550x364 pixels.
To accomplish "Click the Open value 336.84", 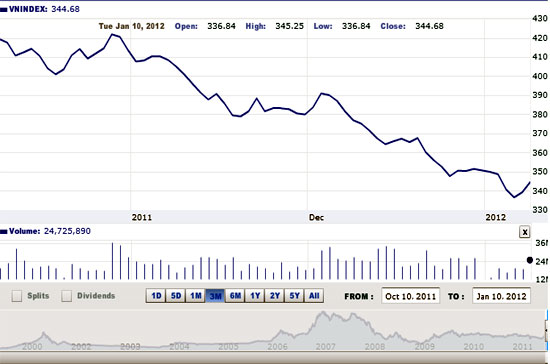I will tap(221, 26).
